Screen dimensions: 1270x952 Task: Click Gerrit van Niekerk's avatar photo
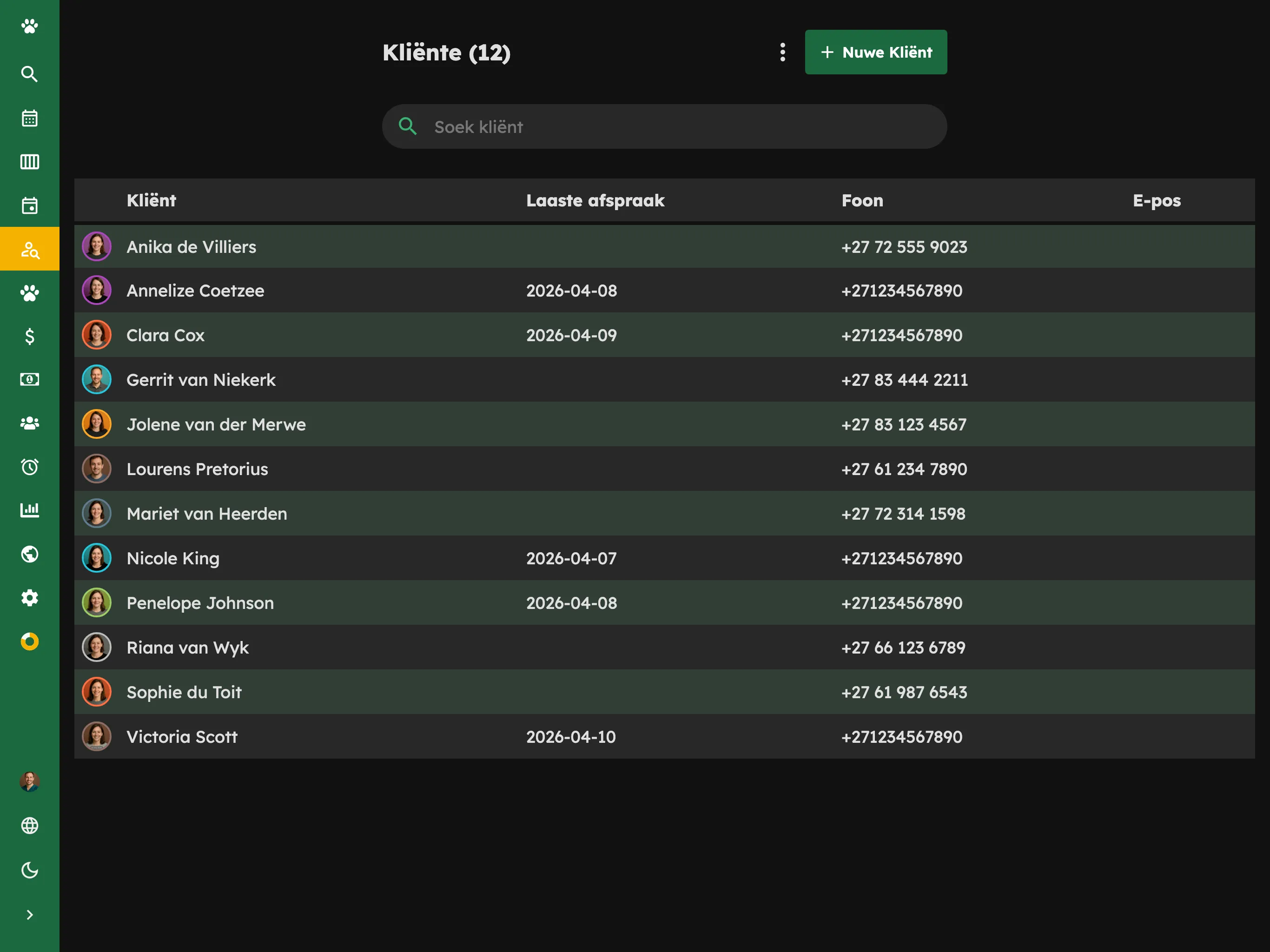(x=96, y=380)
